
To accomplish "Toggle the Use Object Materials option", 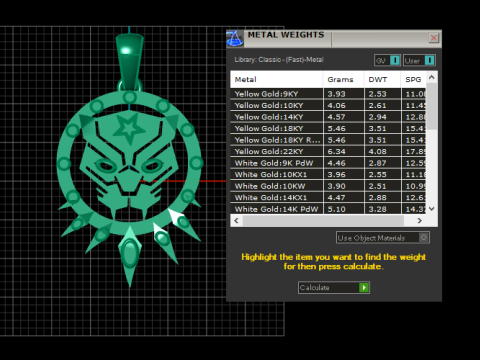I will click(x=383, y=238).
